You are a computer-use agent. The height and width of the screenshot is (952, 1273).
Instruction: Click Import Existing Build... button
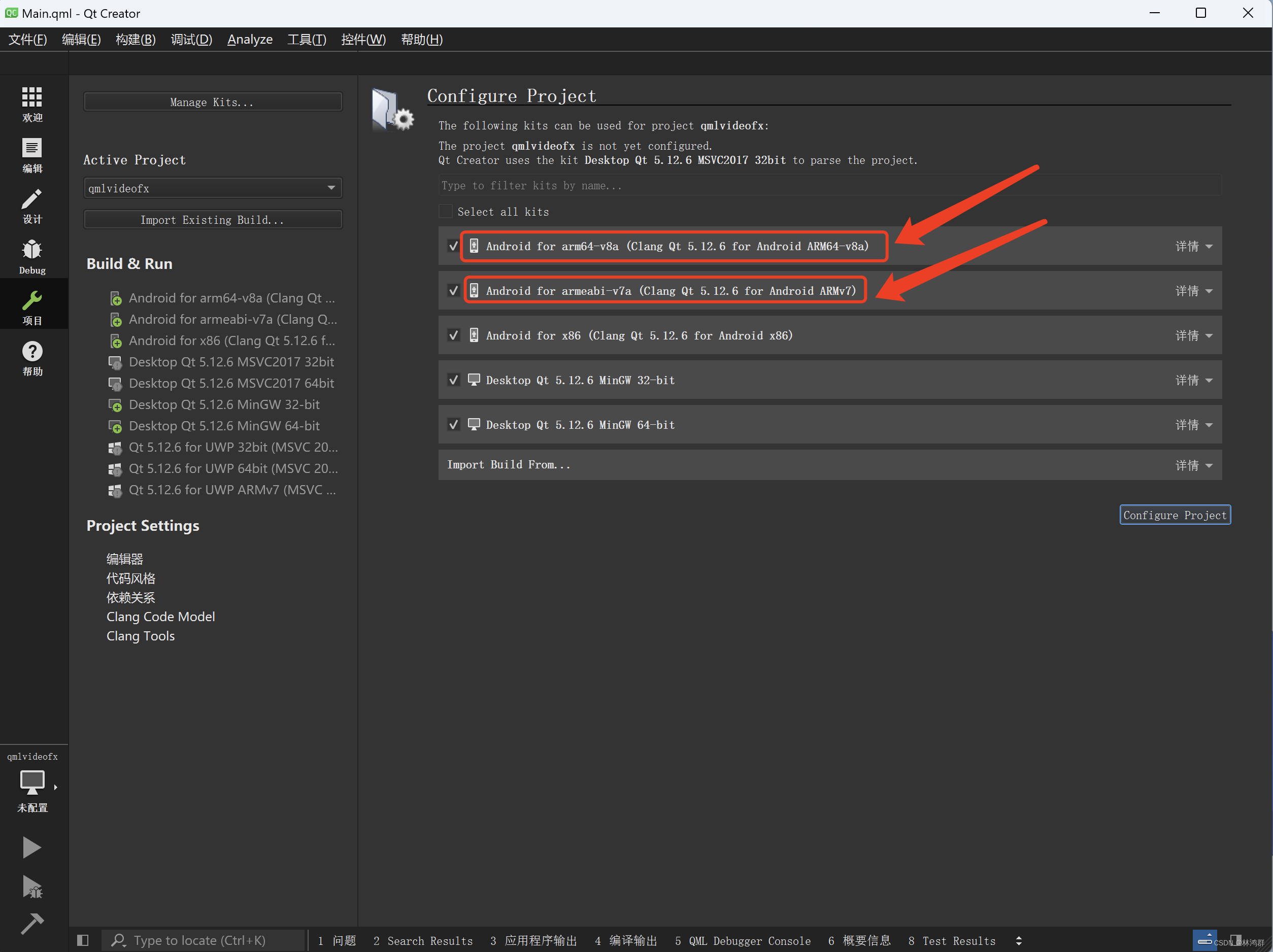[x=213, y=220]
